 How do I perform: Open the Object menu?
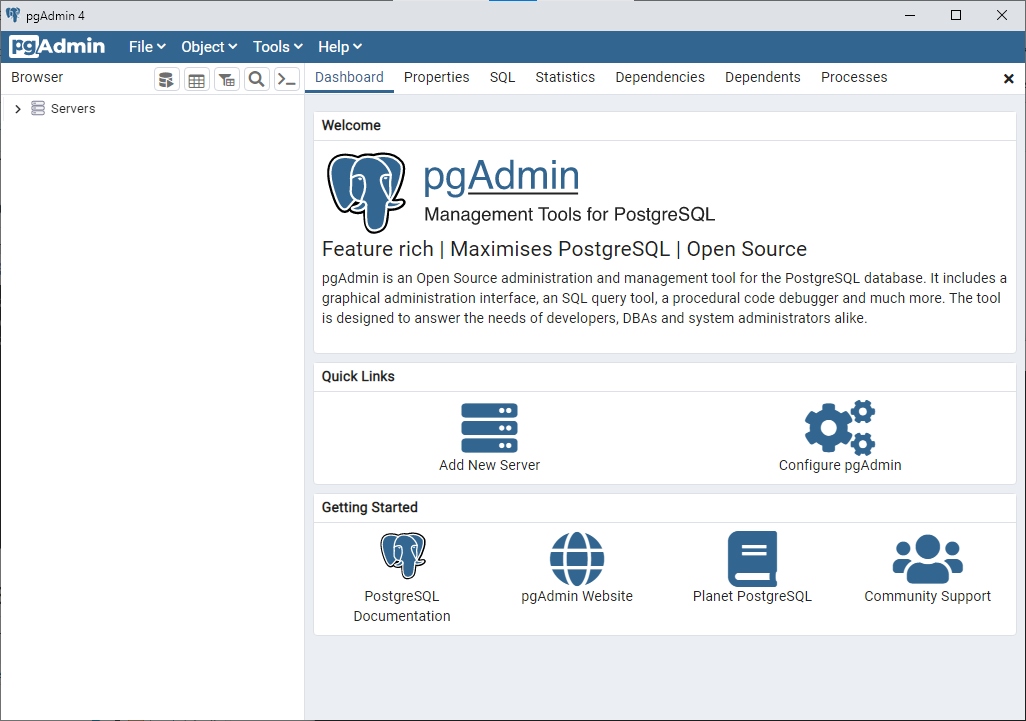pos(209,47)
